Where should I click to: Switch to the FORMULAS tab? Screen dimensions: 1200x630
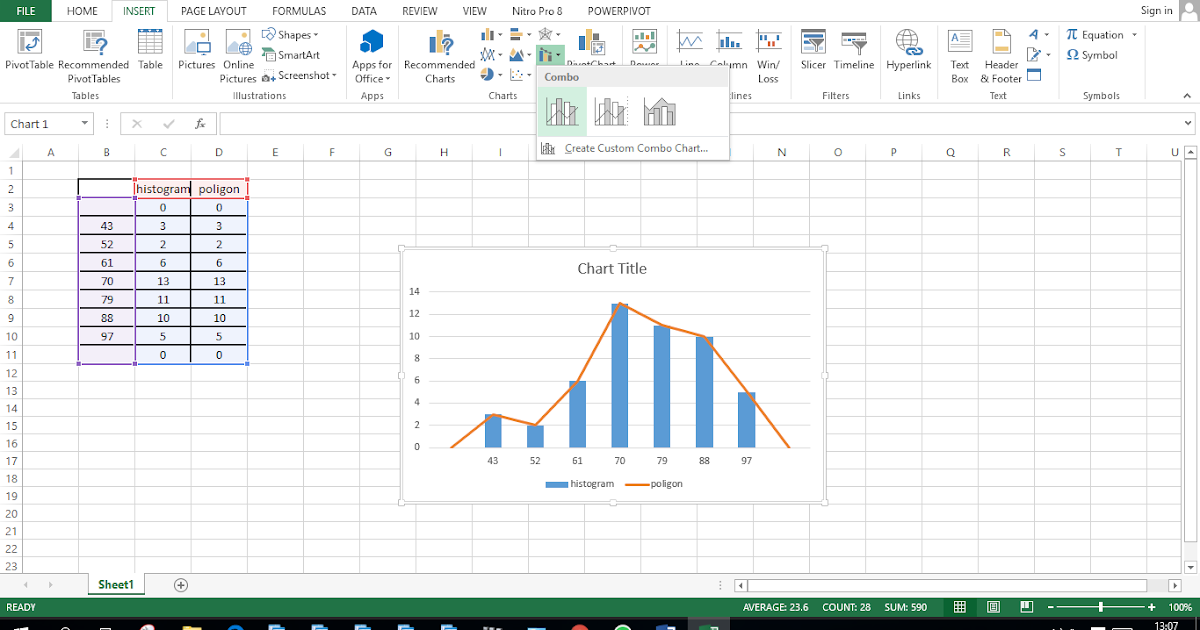click(301, 11)
